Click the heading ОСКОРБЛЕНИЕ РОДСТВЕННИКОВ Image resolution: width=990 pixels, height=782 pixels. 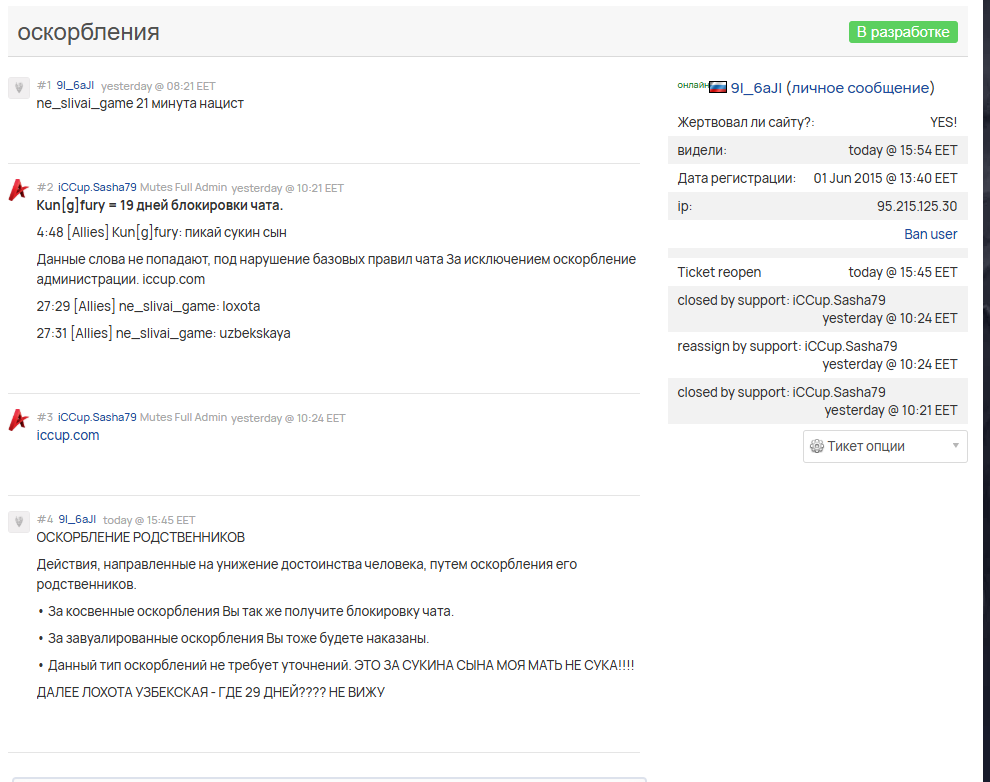click(x=141, y=538)
